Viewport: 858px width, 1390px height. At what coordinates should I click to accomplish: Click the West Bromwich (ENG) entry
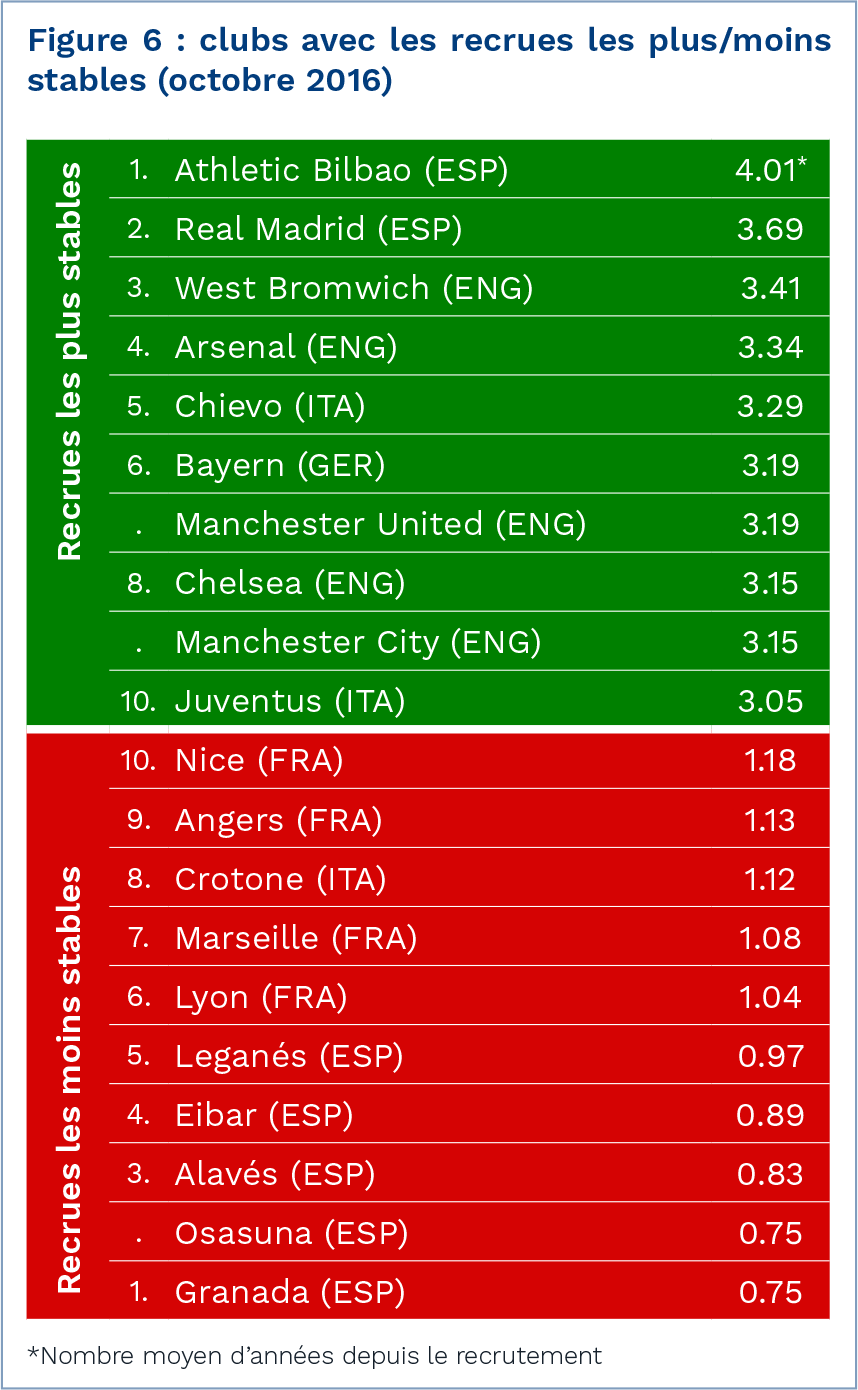click(353, 288)
